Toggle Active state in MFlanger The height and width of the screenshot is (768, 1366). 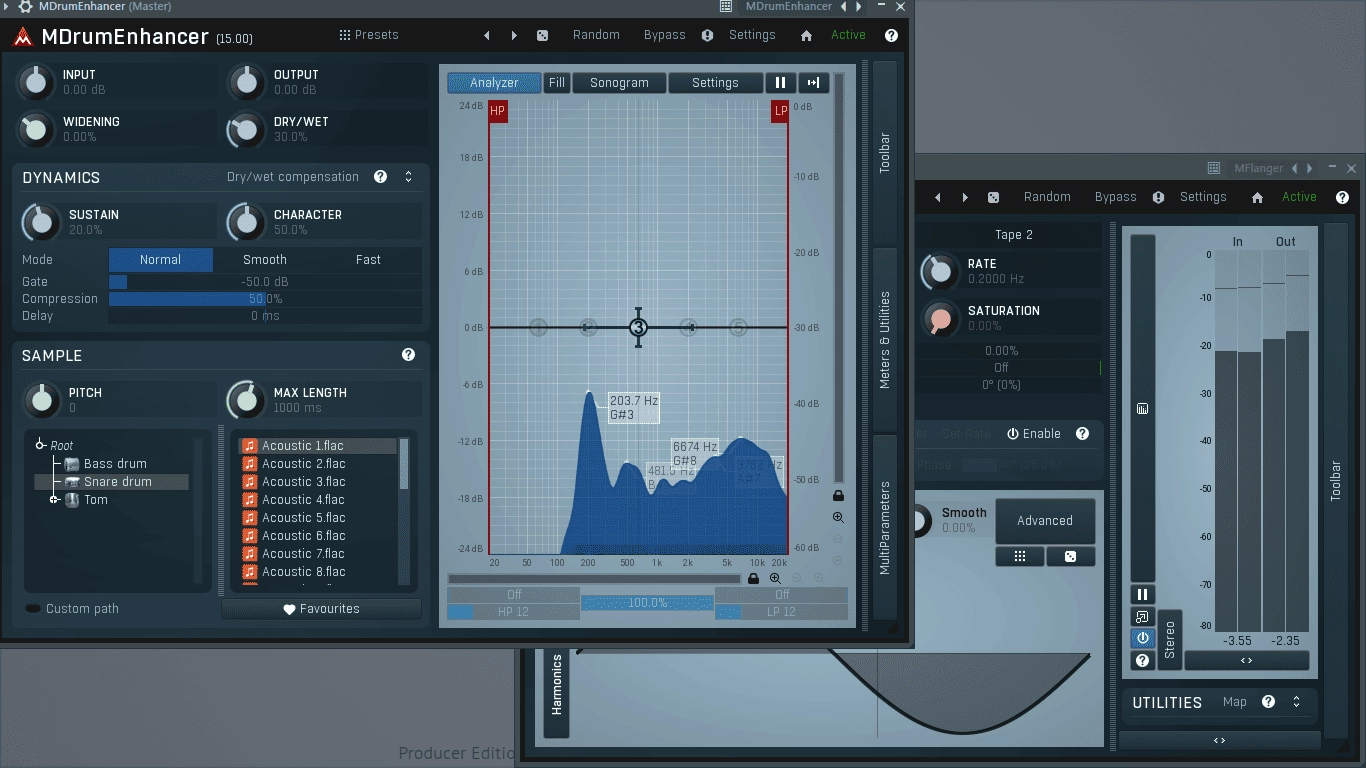pos(1299,197)
